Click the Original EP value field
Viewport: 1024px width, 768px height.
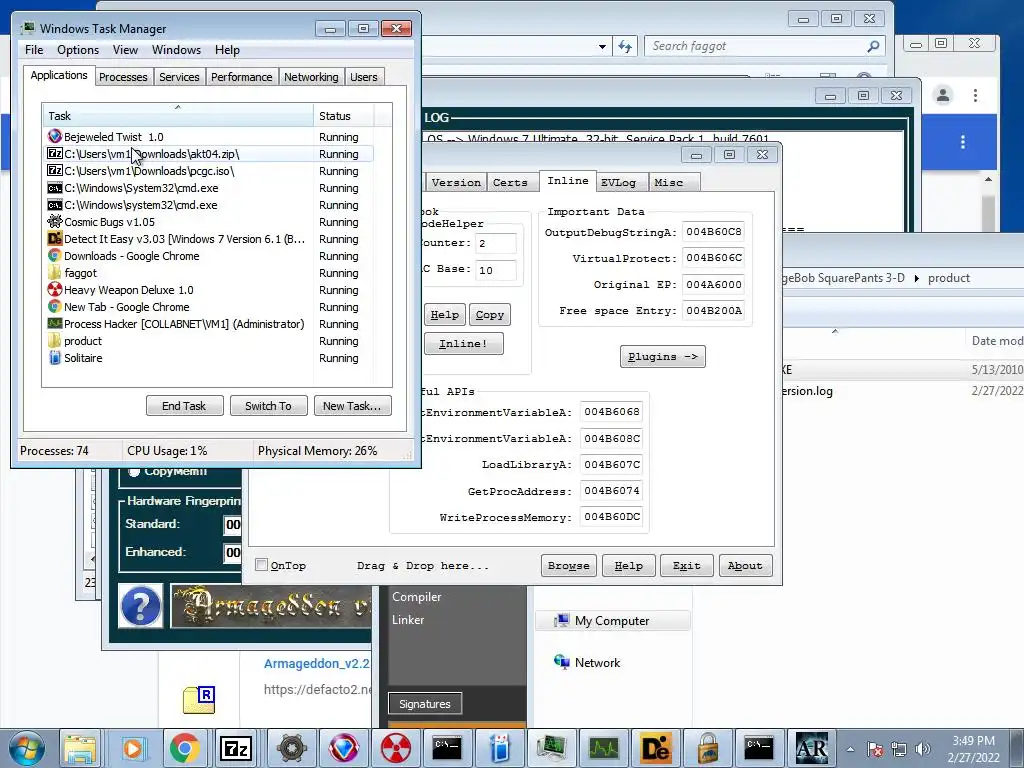[714, 284]
